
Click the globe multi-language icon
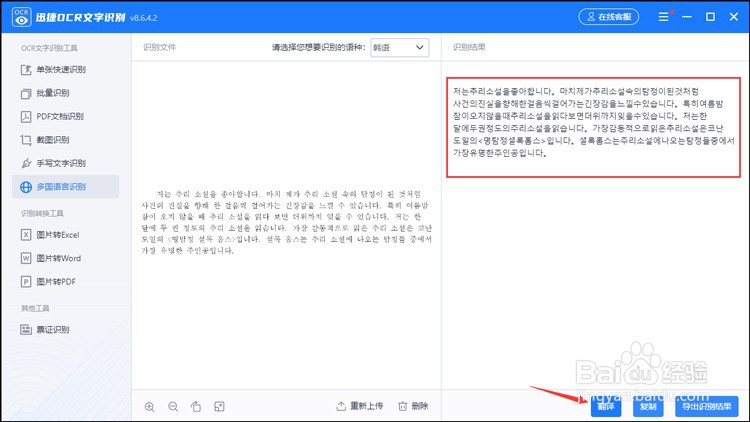pos(26,187)
